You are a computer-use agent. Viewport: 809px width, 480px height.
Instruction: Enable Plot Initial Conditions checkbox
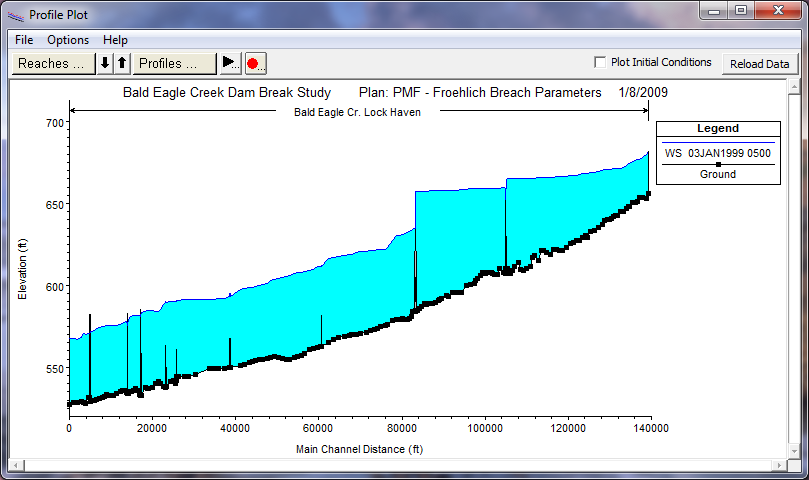600,62
